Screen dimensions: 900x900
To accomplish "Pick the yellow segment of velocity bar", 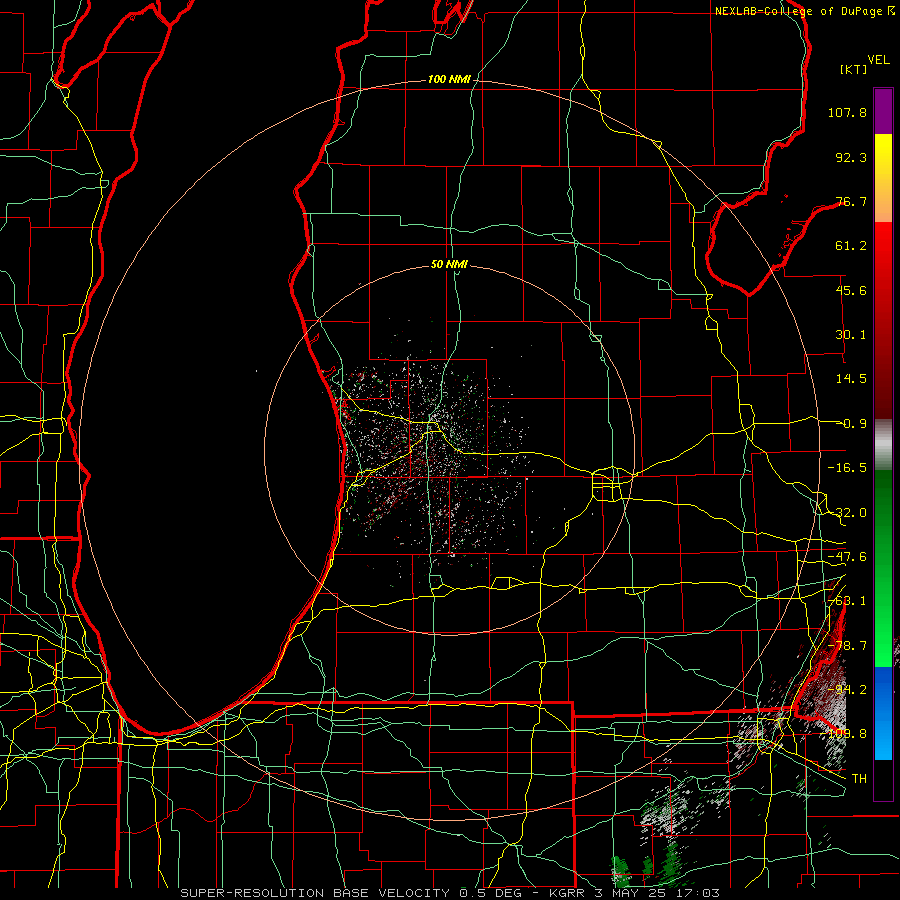I will pyautogui.click(x=883, y=155).
